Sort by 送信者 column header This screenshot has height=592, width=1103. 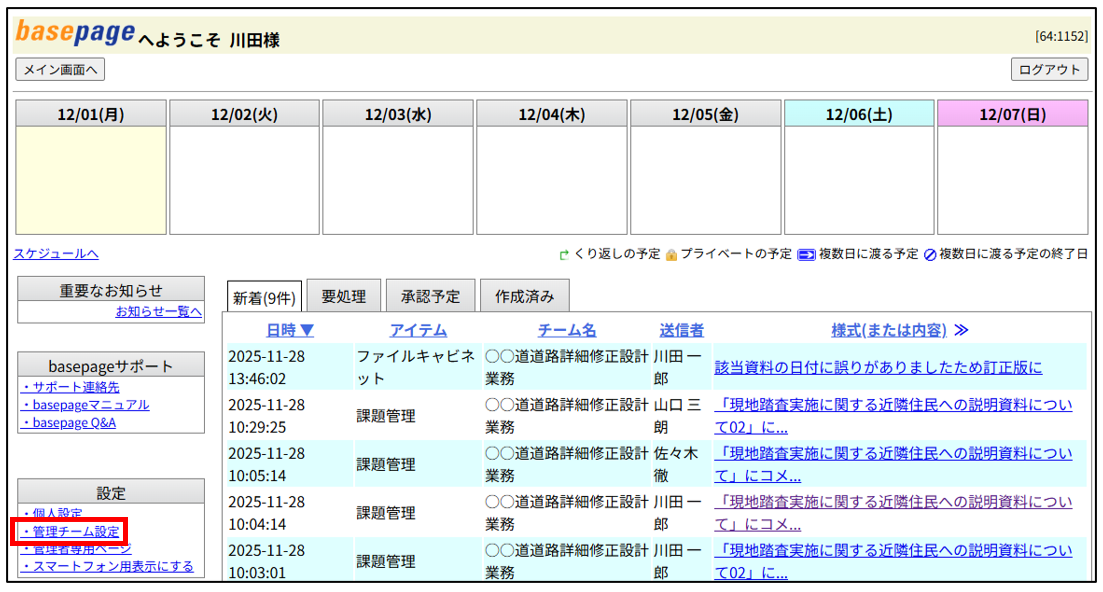(x=681, y=330)
